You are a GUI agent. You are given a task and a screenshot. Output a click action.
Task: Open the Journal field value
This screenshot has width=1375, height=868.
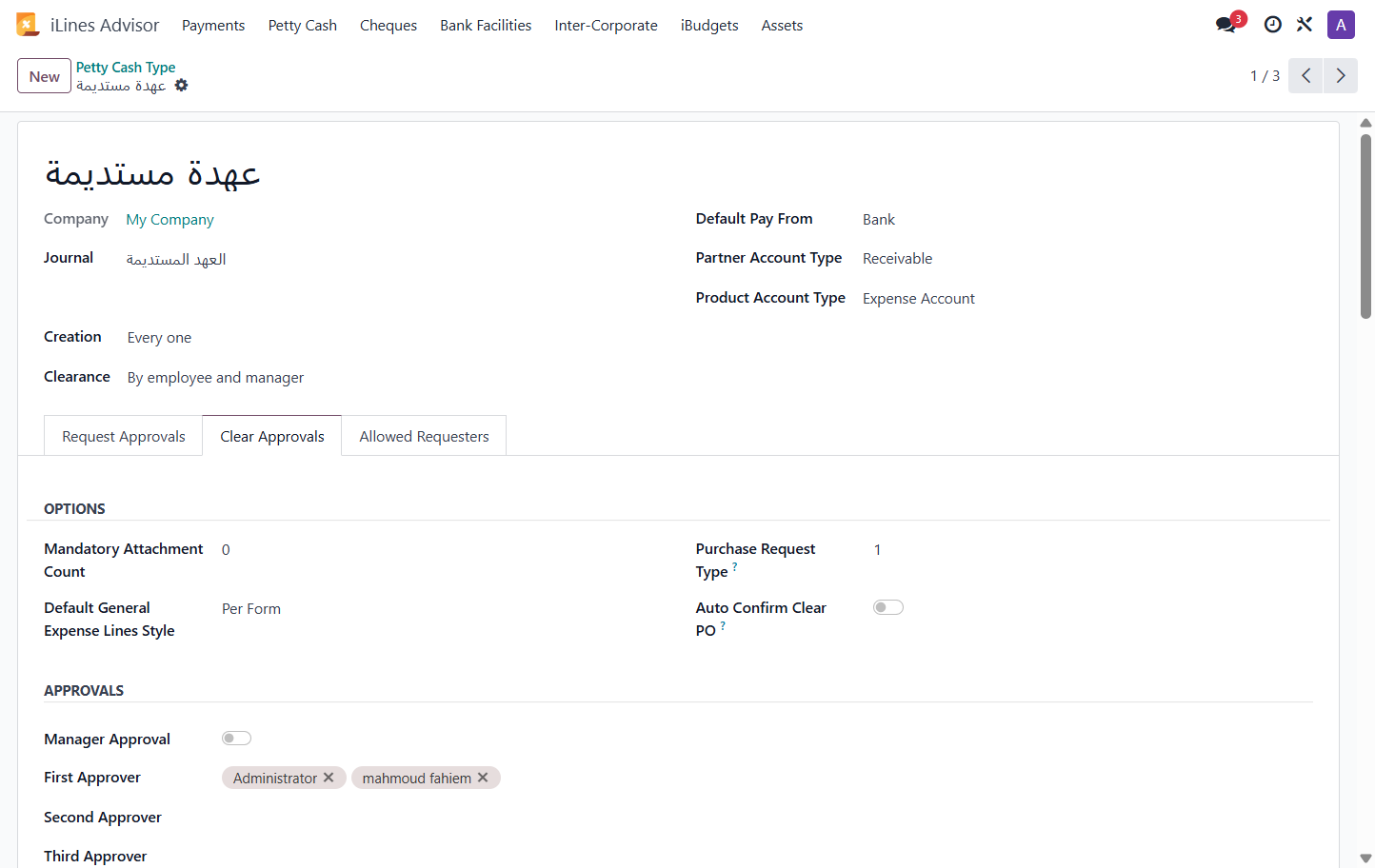coord(176,260)
